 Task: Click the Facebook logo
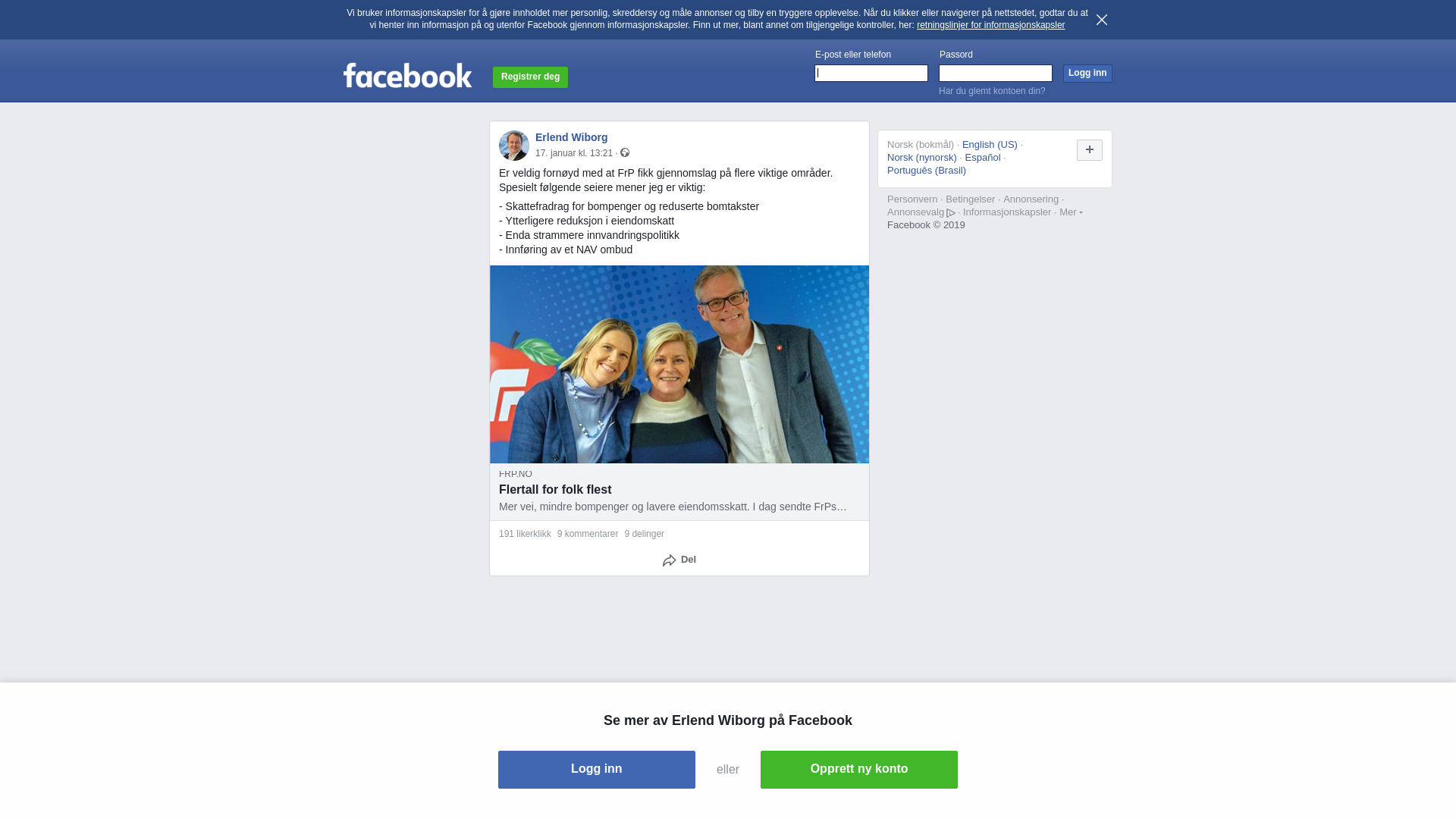(x=407, y=75)
